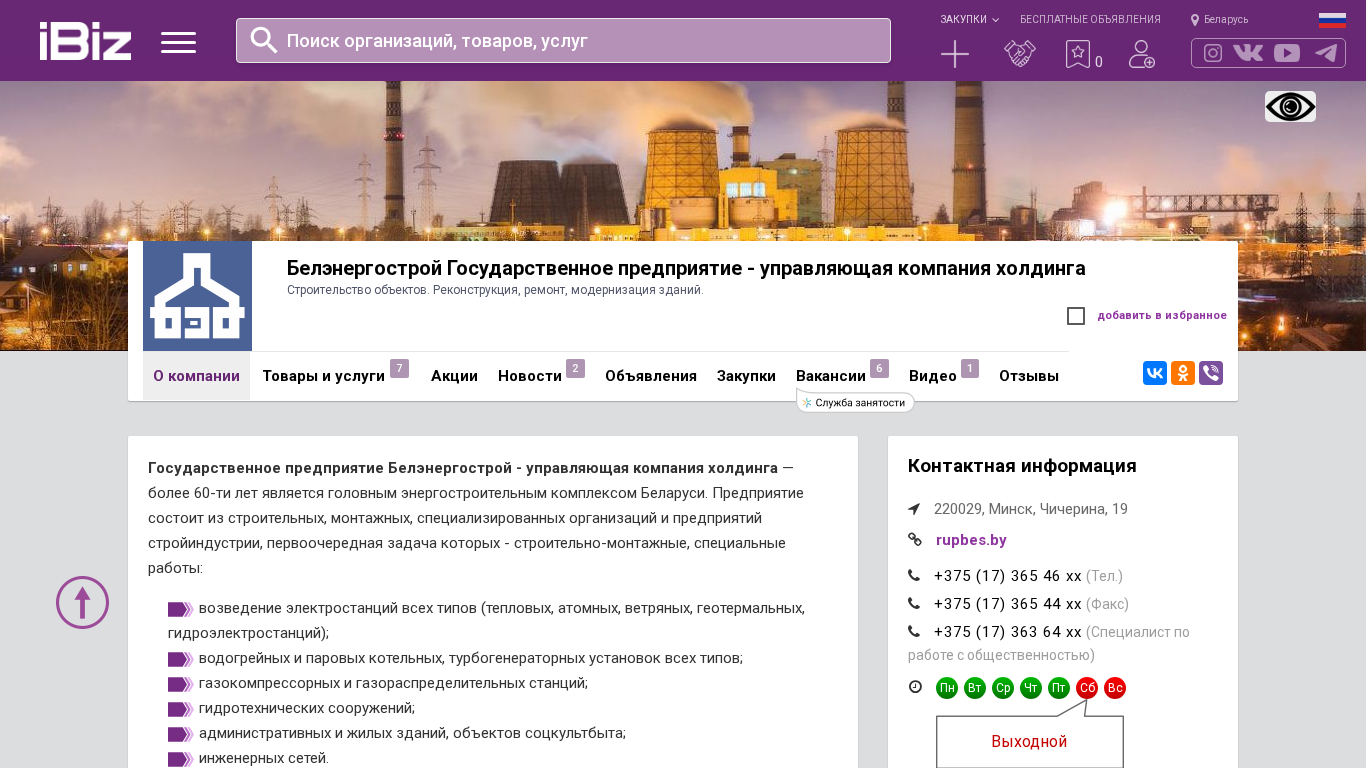Switch to the Товары и услуги tab

tap(324, 376)
